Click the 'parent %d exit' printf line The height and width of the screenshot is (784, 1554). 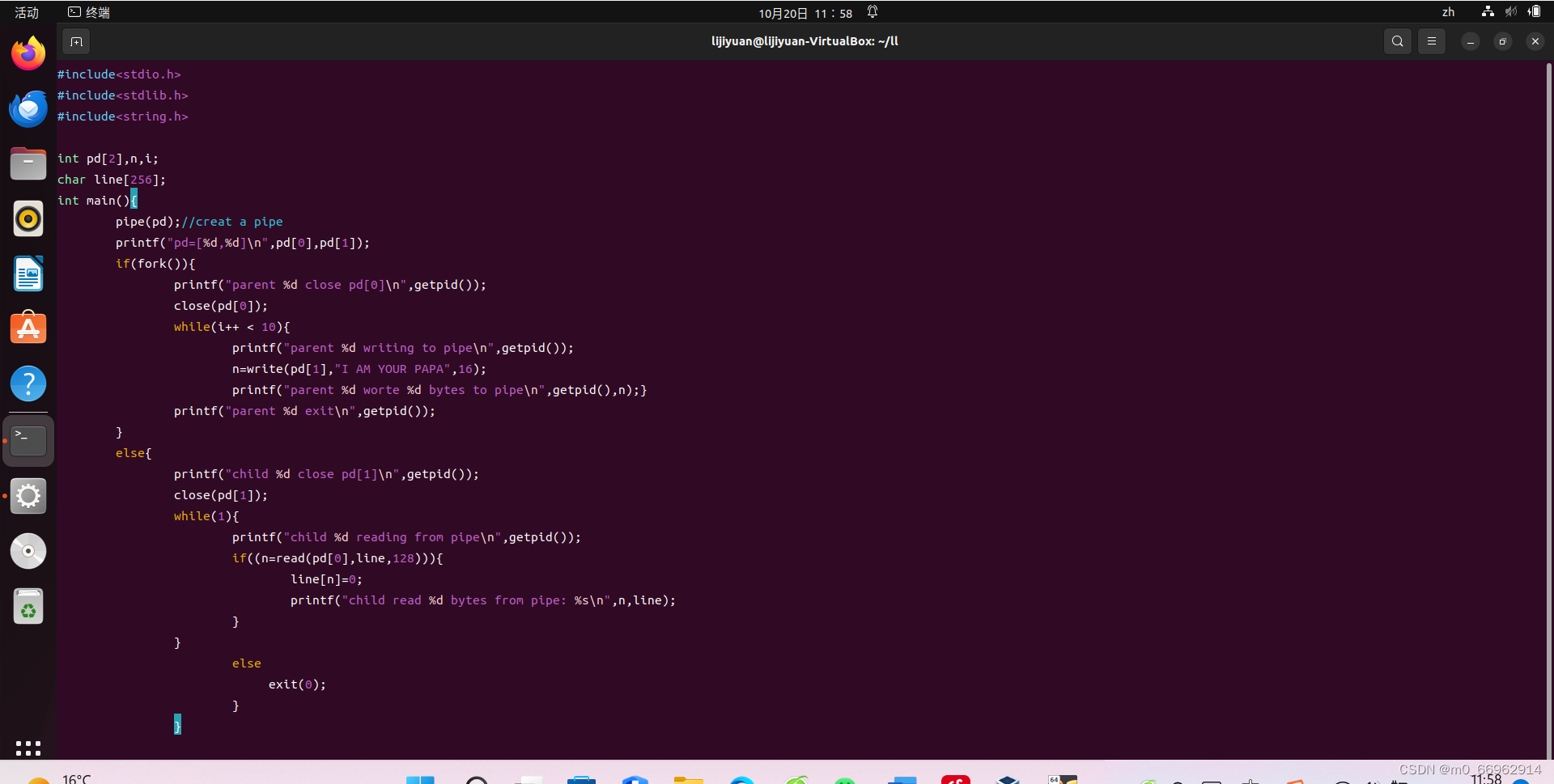[x=304, y=411]
